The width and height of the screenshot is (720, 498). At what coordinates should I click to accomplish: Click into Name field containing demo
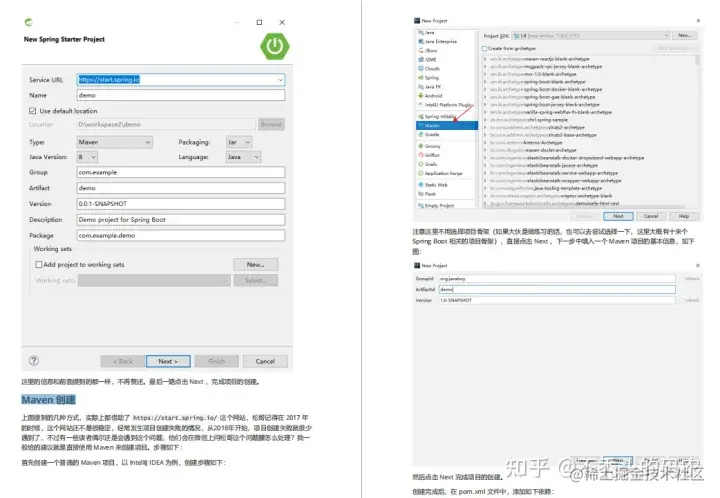click(181, 95)
